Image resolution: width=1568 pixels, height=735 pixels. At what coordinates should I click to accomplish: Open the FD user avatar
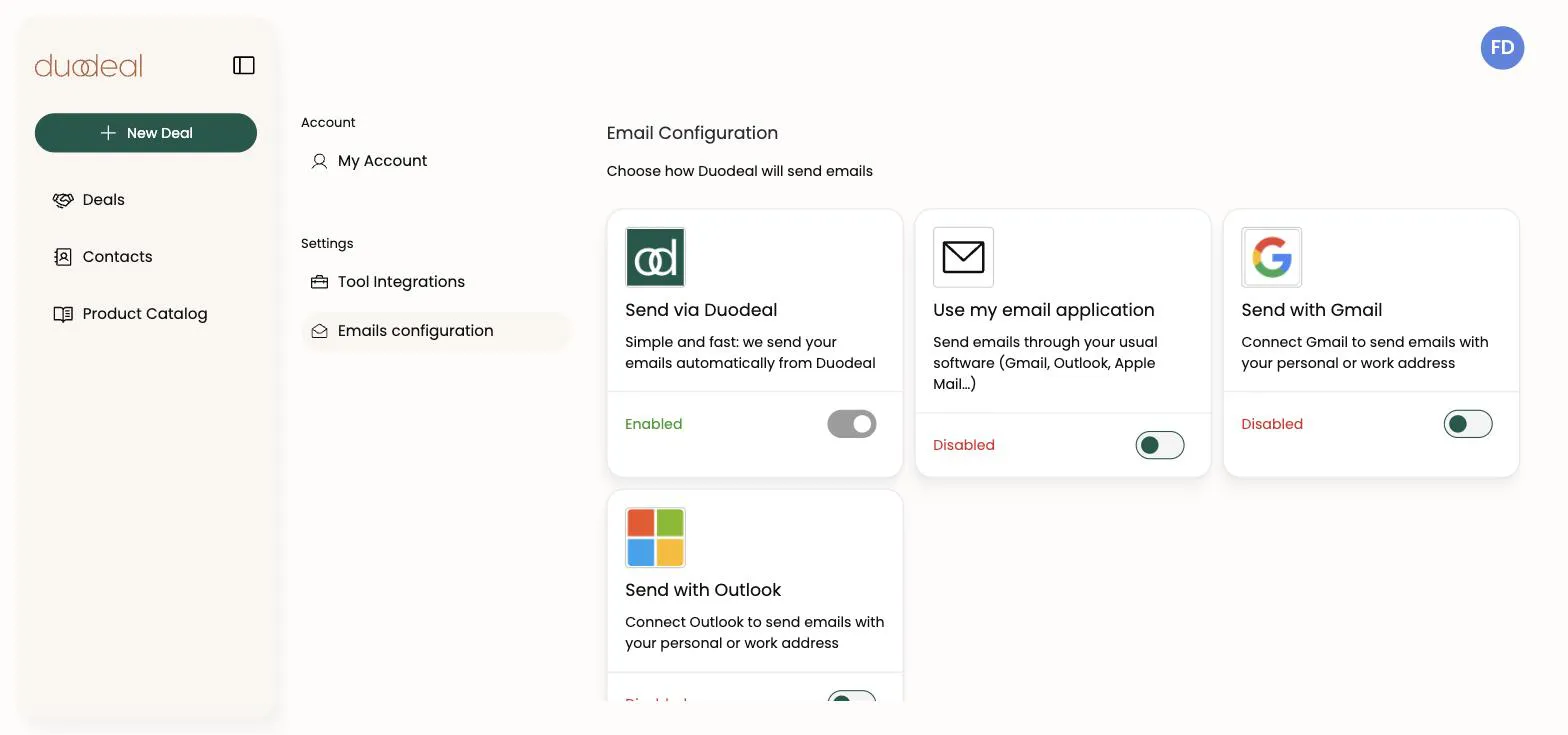pyautogui.click(x=1502, y=48)
